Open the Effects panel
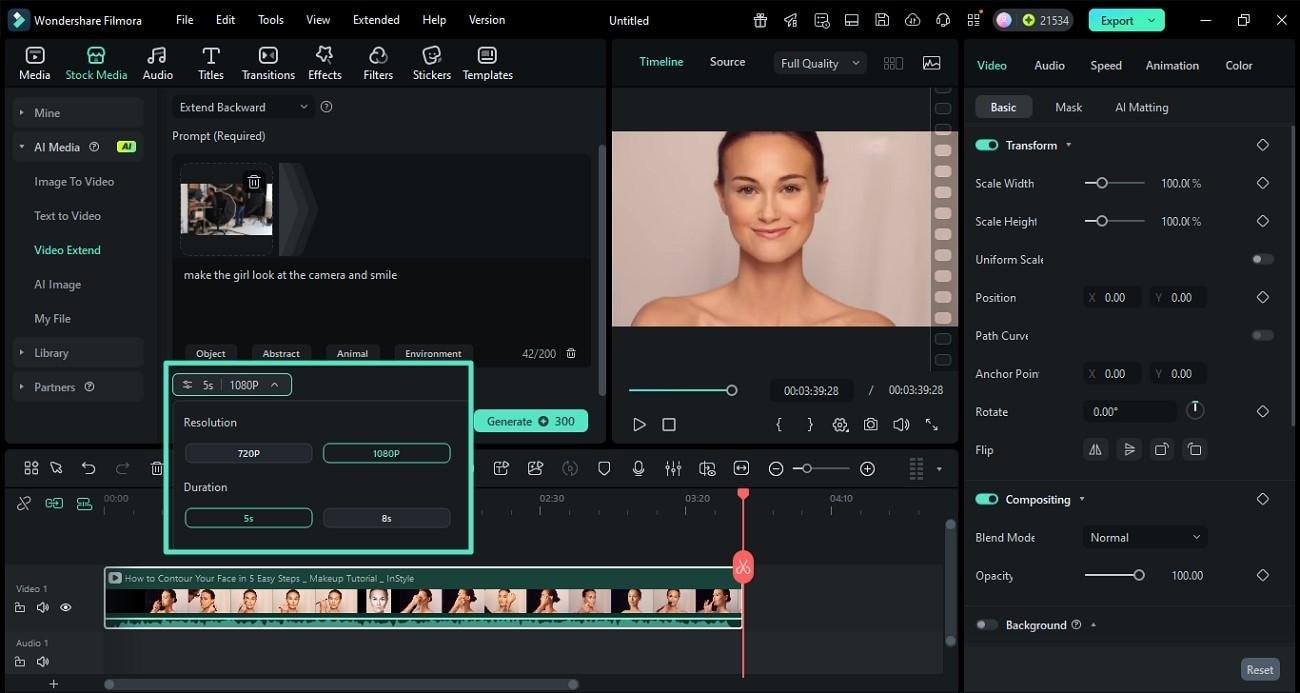The width and height of the screenshot is (1300, 693). pos(324,61)
